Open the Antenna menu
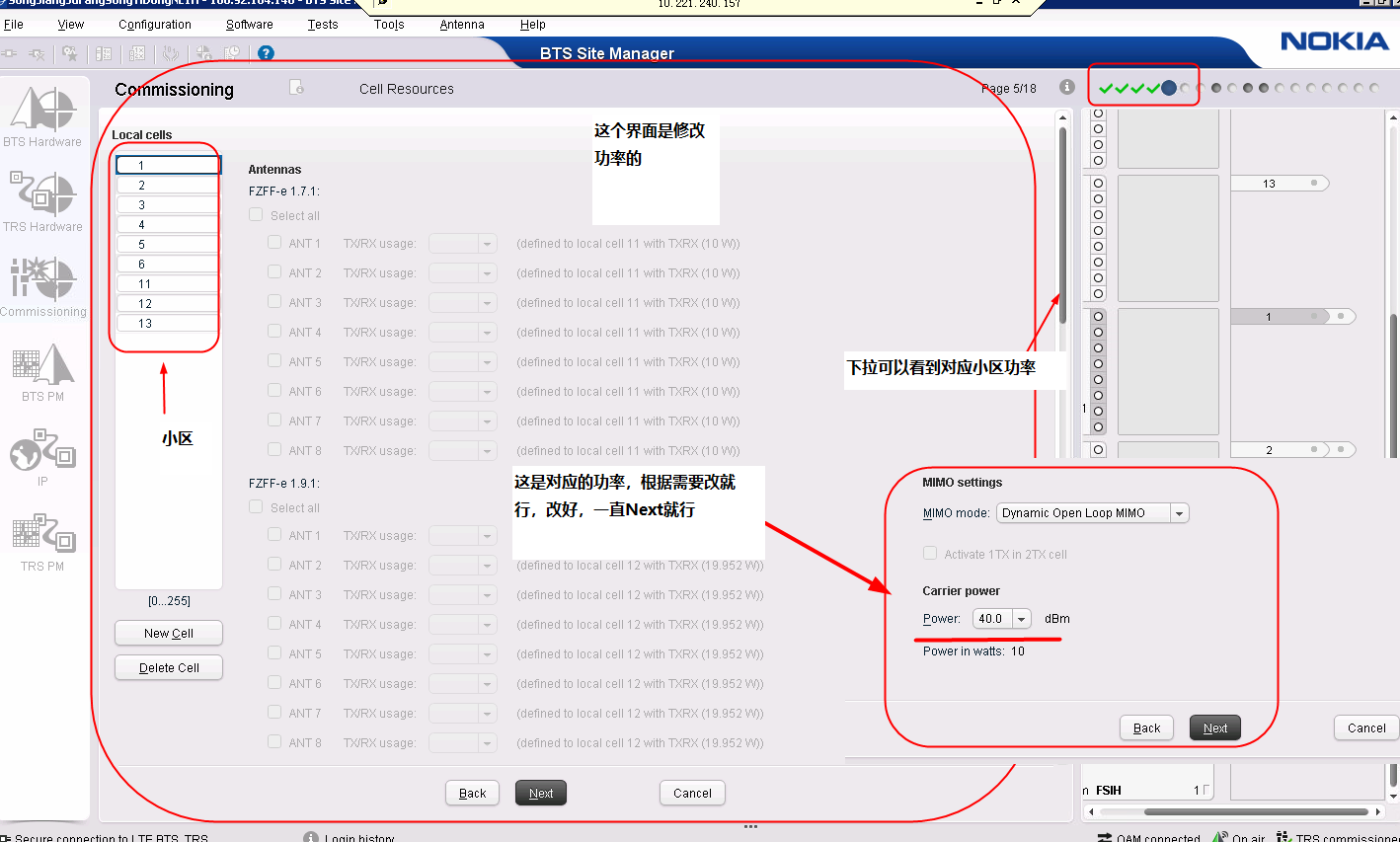 [462, 25]
